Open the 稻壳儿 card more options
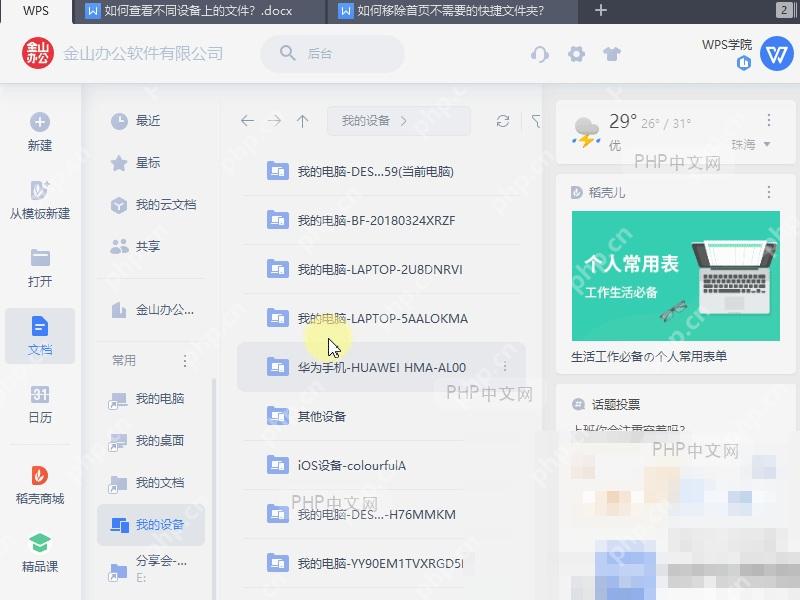The width and height of the screenshot is (800, 600). [768, 192]
